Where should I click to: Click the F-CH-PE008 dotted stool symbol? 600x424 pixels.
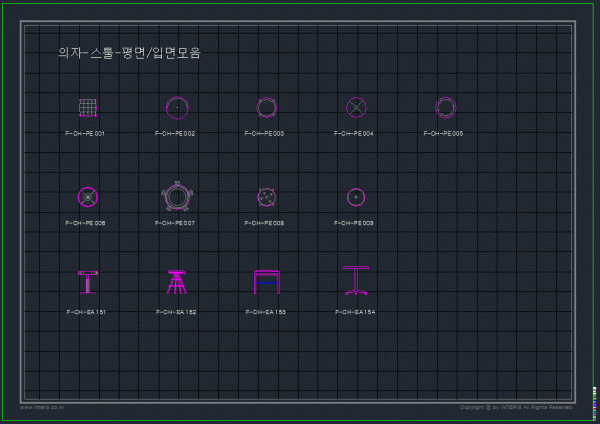click(266, 196)
